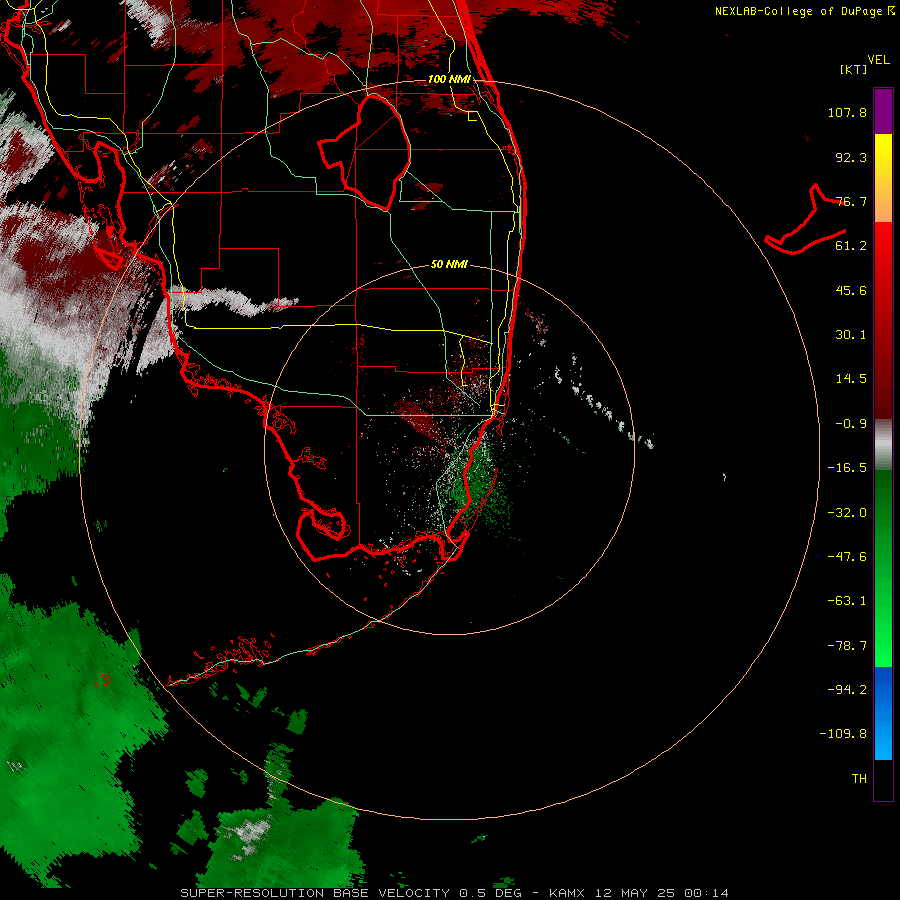Click the gray near-zero color bar segment
The width and height of the screenshot is (900, 900).
(x=883, y=445)
